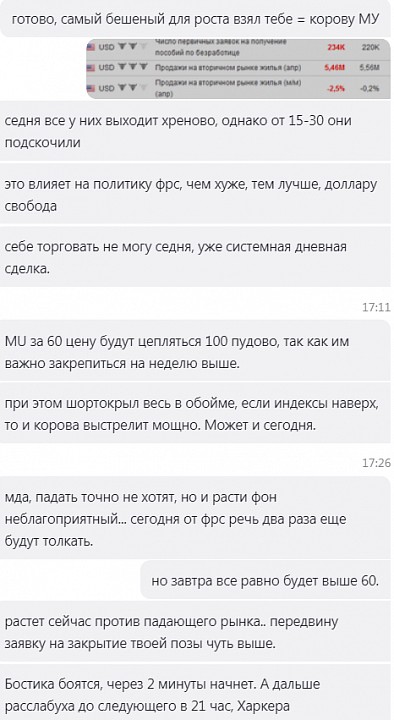394x720 pixels.
Task: Click the 17:11 timestamp
Action: [x=376, y=307]
